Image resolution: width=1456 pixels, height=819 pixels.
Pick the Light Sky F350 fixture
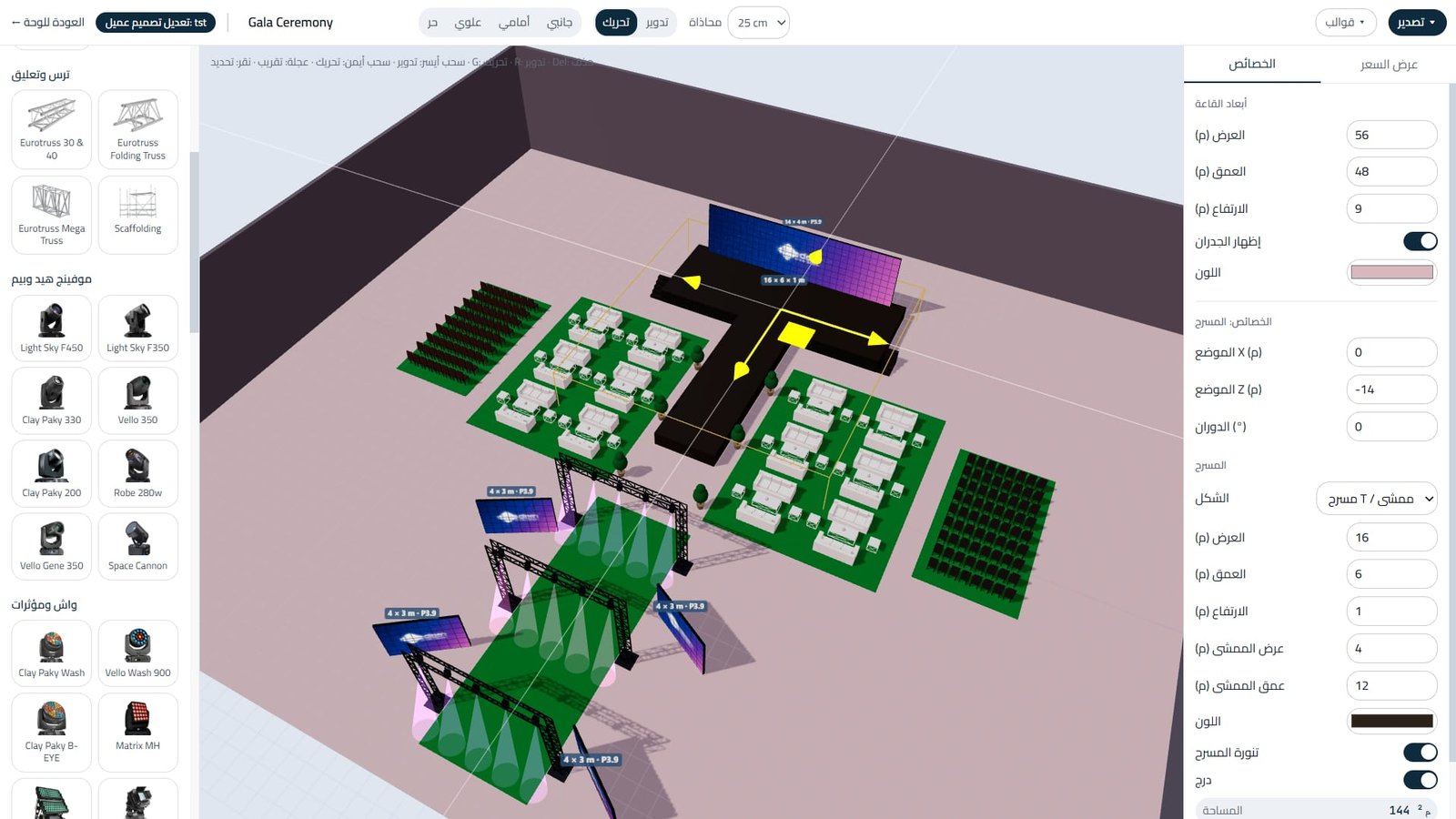tap(138, 328)
